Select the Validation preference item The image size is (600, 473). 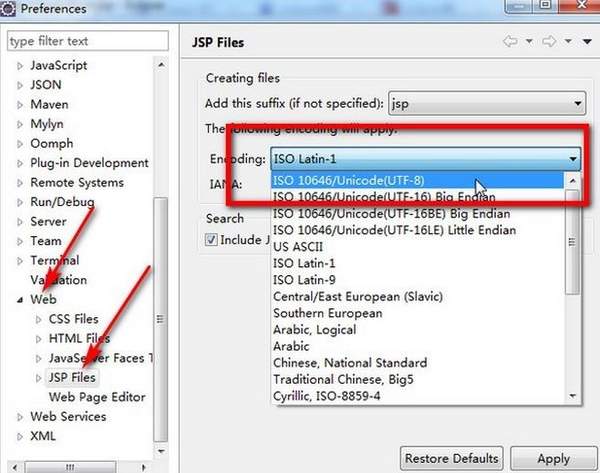(59, 280)
